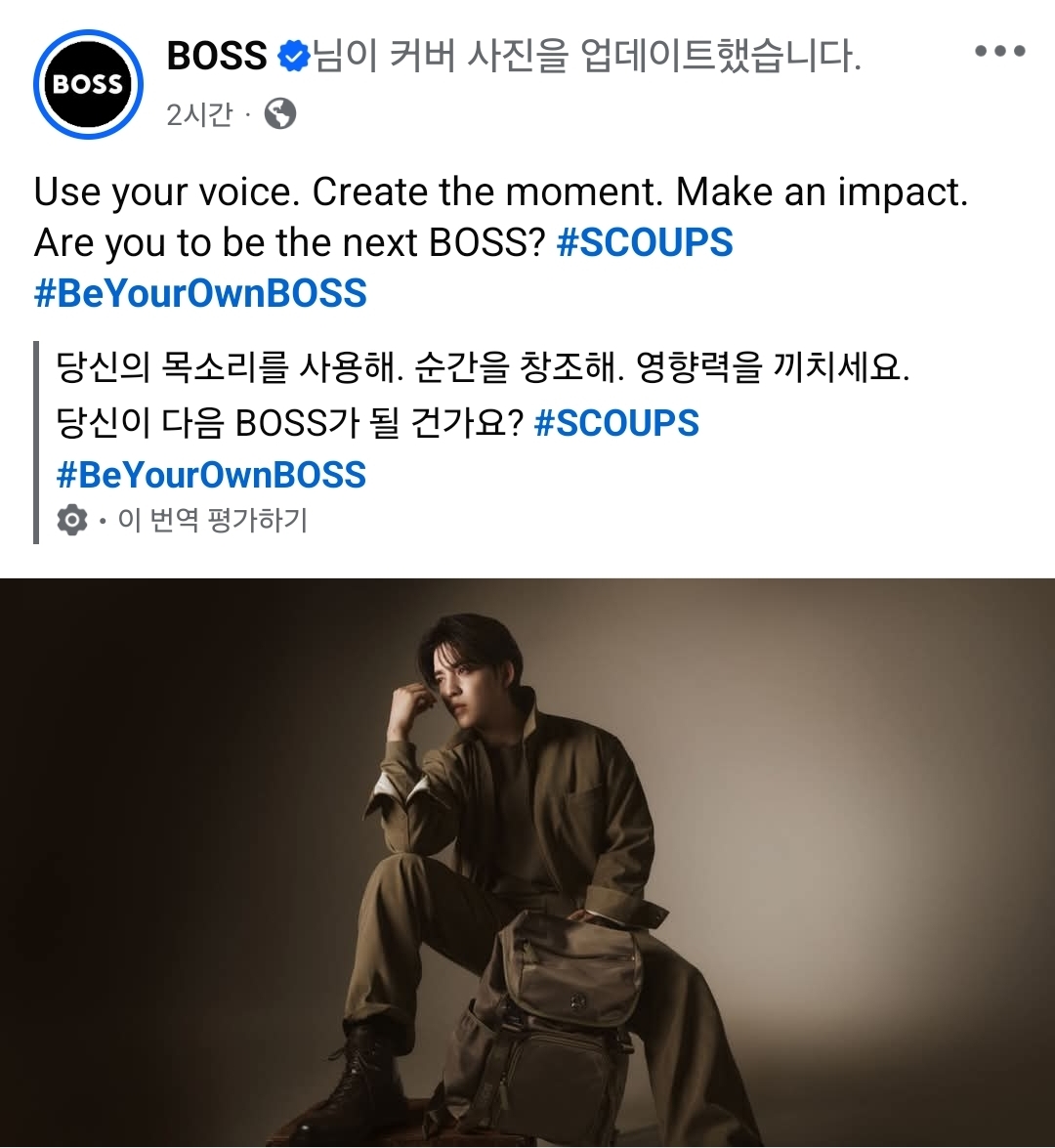Click the '2시간' post timestamp

click(199, 114)
